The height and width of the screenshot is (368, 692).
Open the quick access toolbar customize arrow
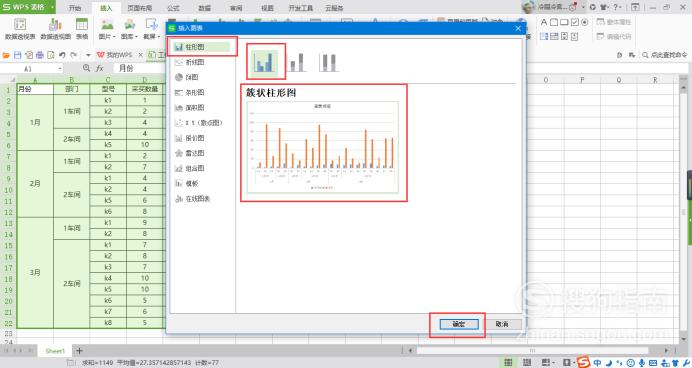coord(88,55)
